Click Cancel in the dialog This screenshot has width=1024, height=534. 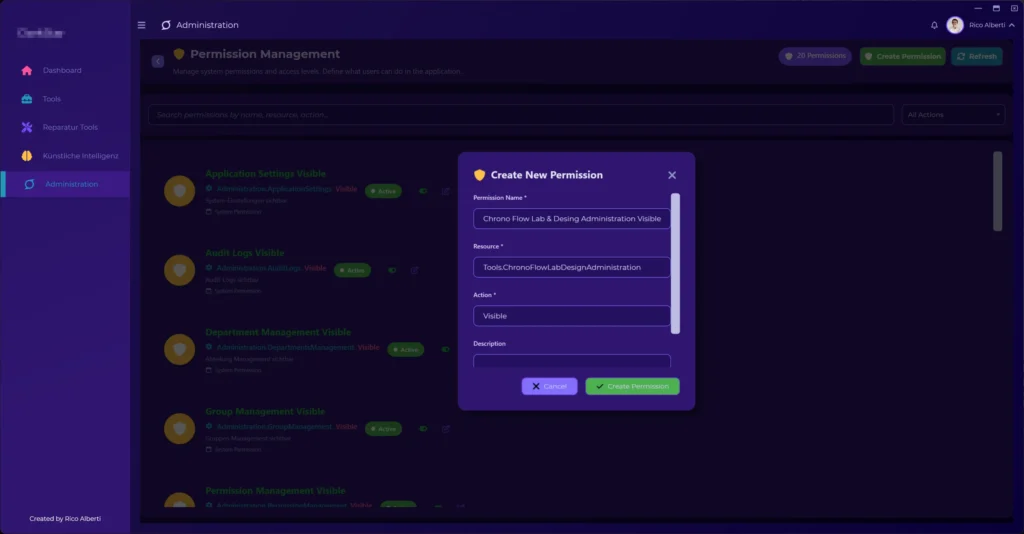(x=549, y=386)
